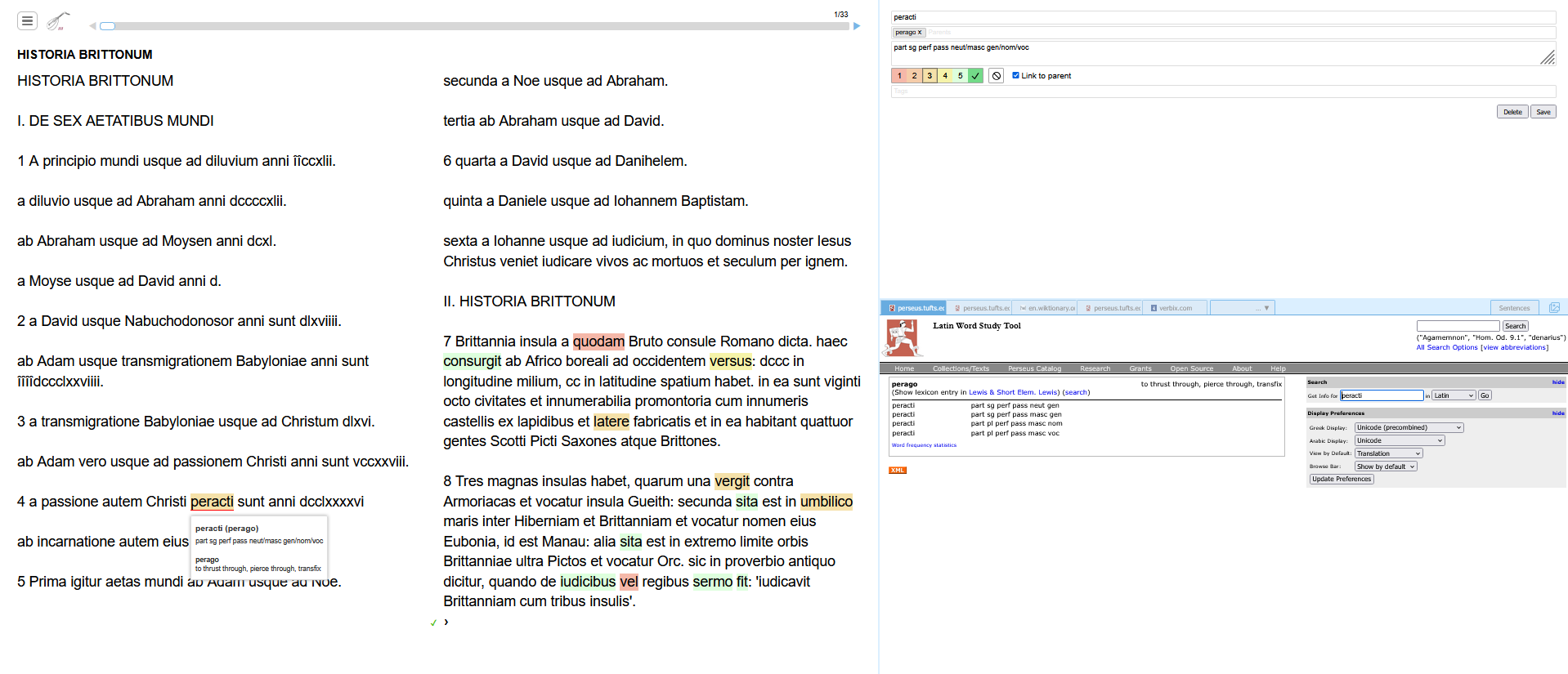Set word status to level 3

tap(930, 76)
